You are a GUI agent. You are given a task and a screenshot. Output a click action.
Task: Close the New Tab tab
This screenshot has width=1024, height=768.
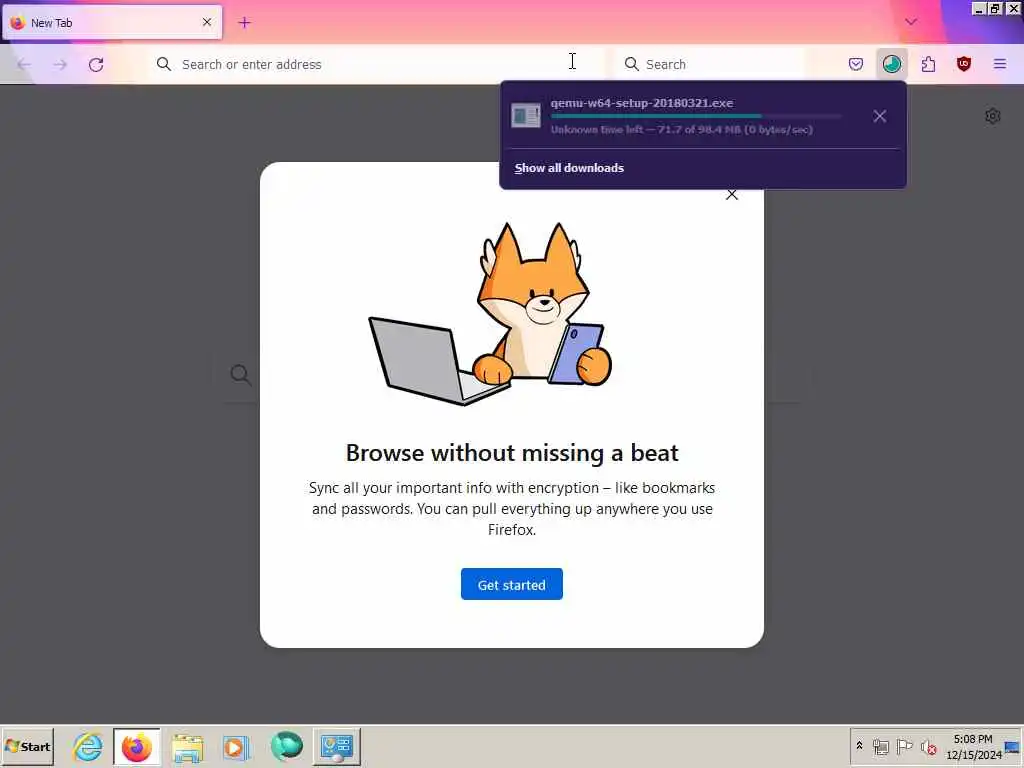click(x=207, y=22)
